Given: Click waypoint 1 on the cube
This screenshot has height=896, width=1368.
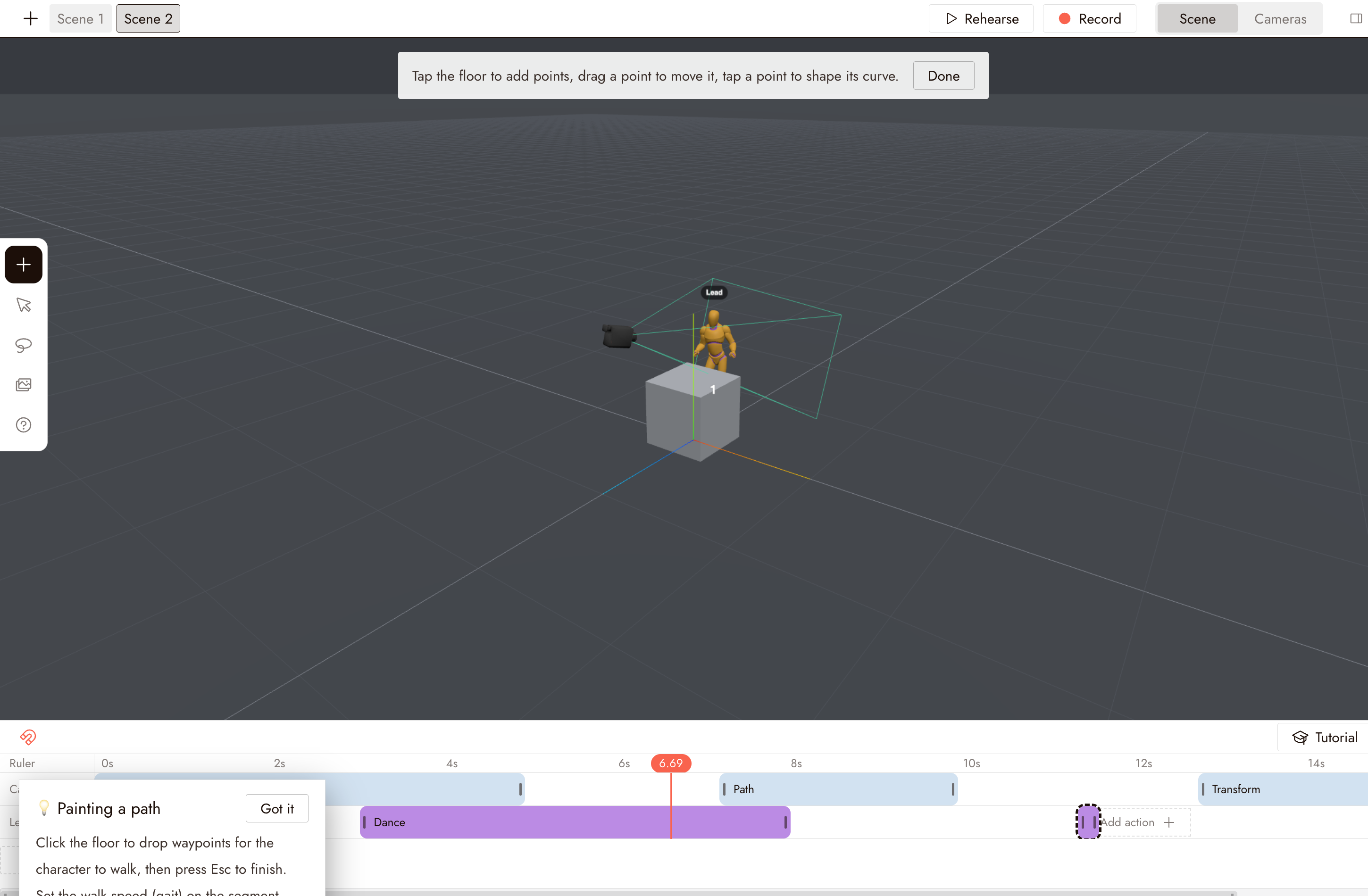Looking at the screenshot, I should [713, 390].
